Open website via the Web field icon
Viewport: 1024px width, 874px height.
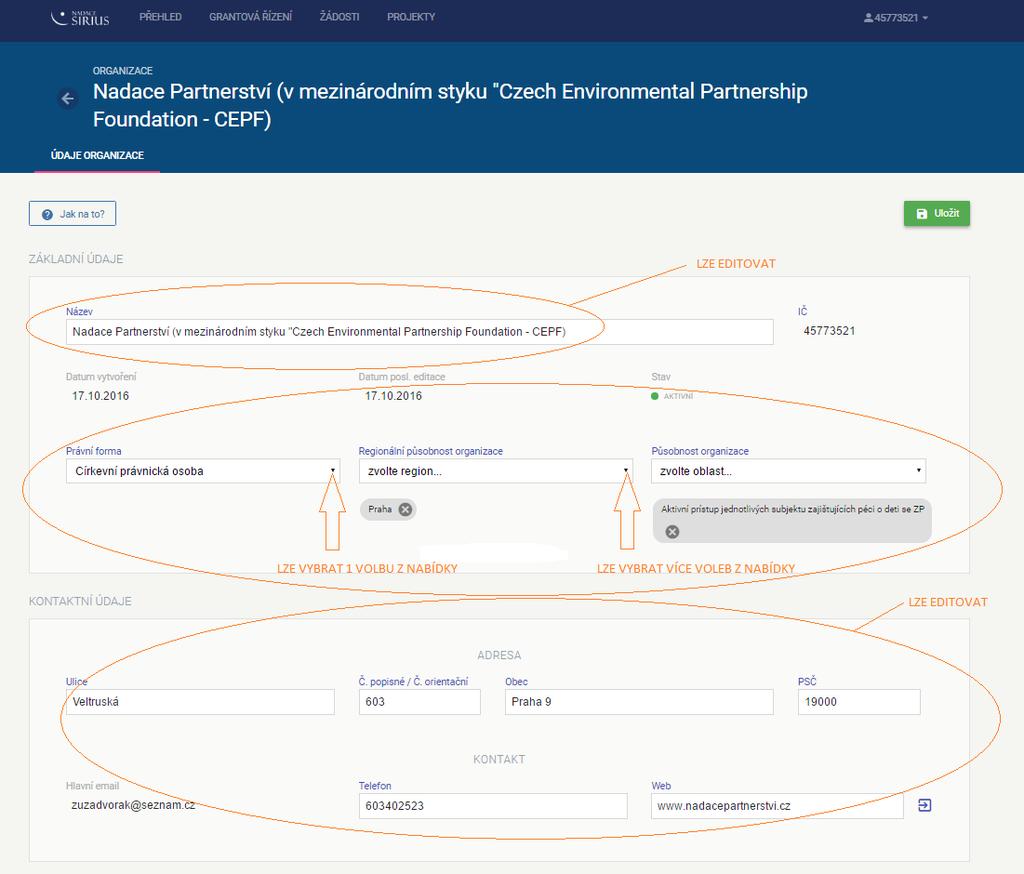click(x=924, y=805)
